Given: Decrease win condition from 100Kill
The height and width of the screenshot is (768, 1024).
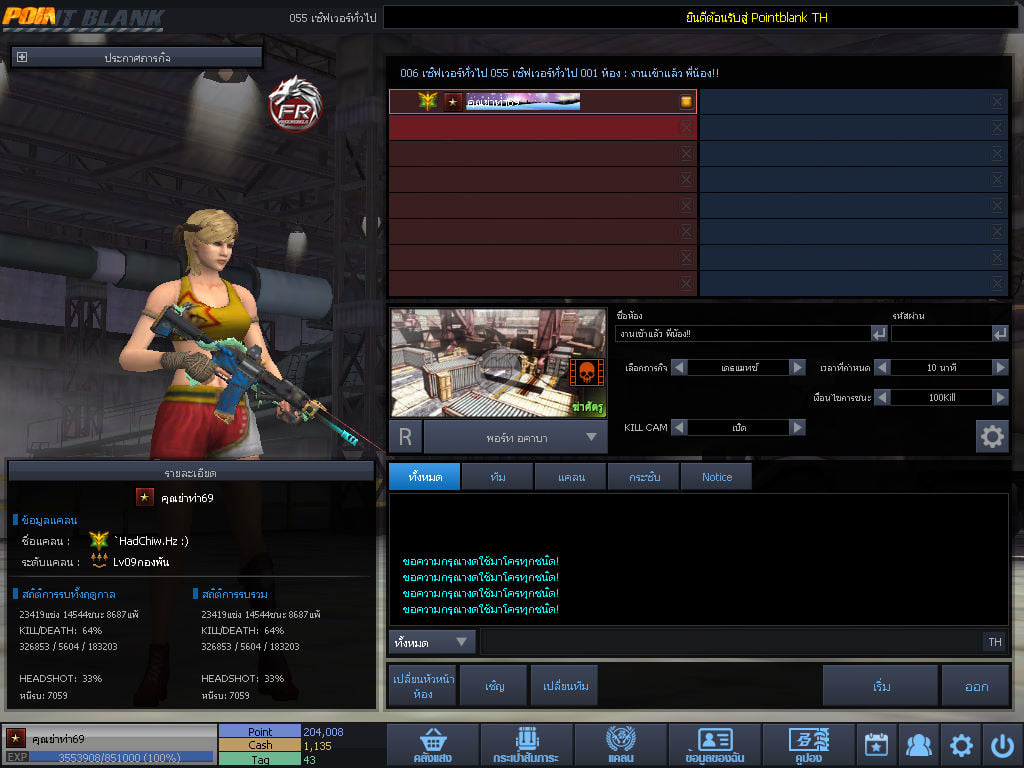Looking at the screenshot, I should tap(882, 397).
